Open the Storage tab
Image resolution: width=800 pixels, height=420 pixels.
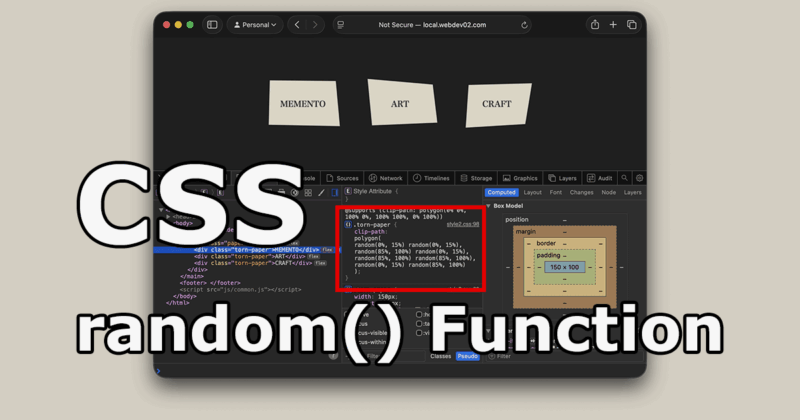(476, 178)
